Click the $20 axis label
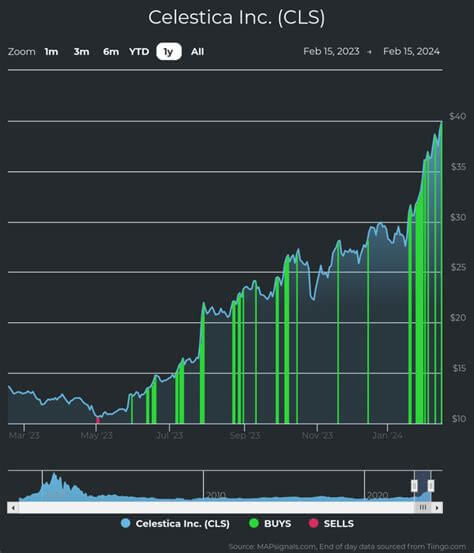The image size is (474, 553). pos(458,318)
